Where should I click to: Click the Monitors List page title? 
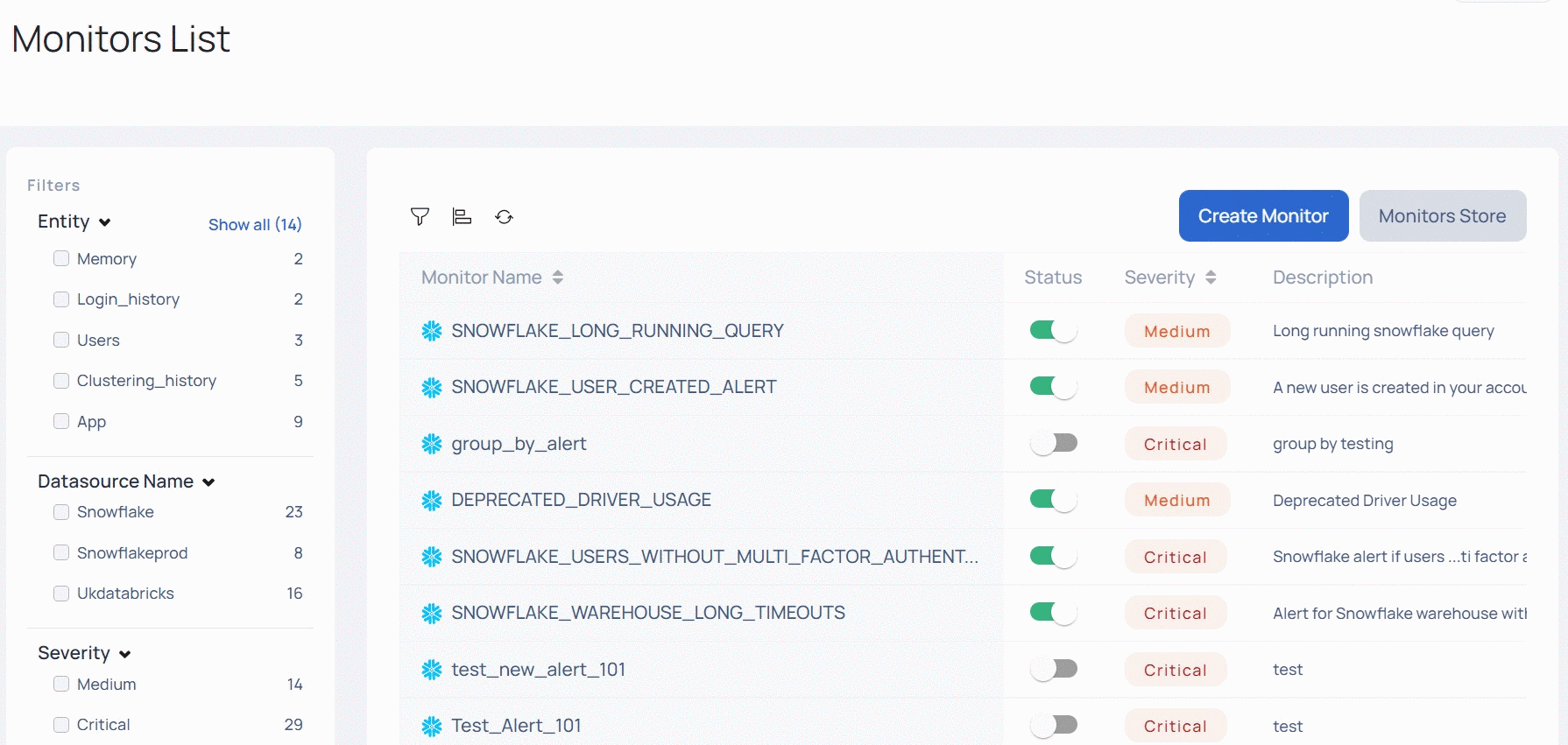pos(121,39)
